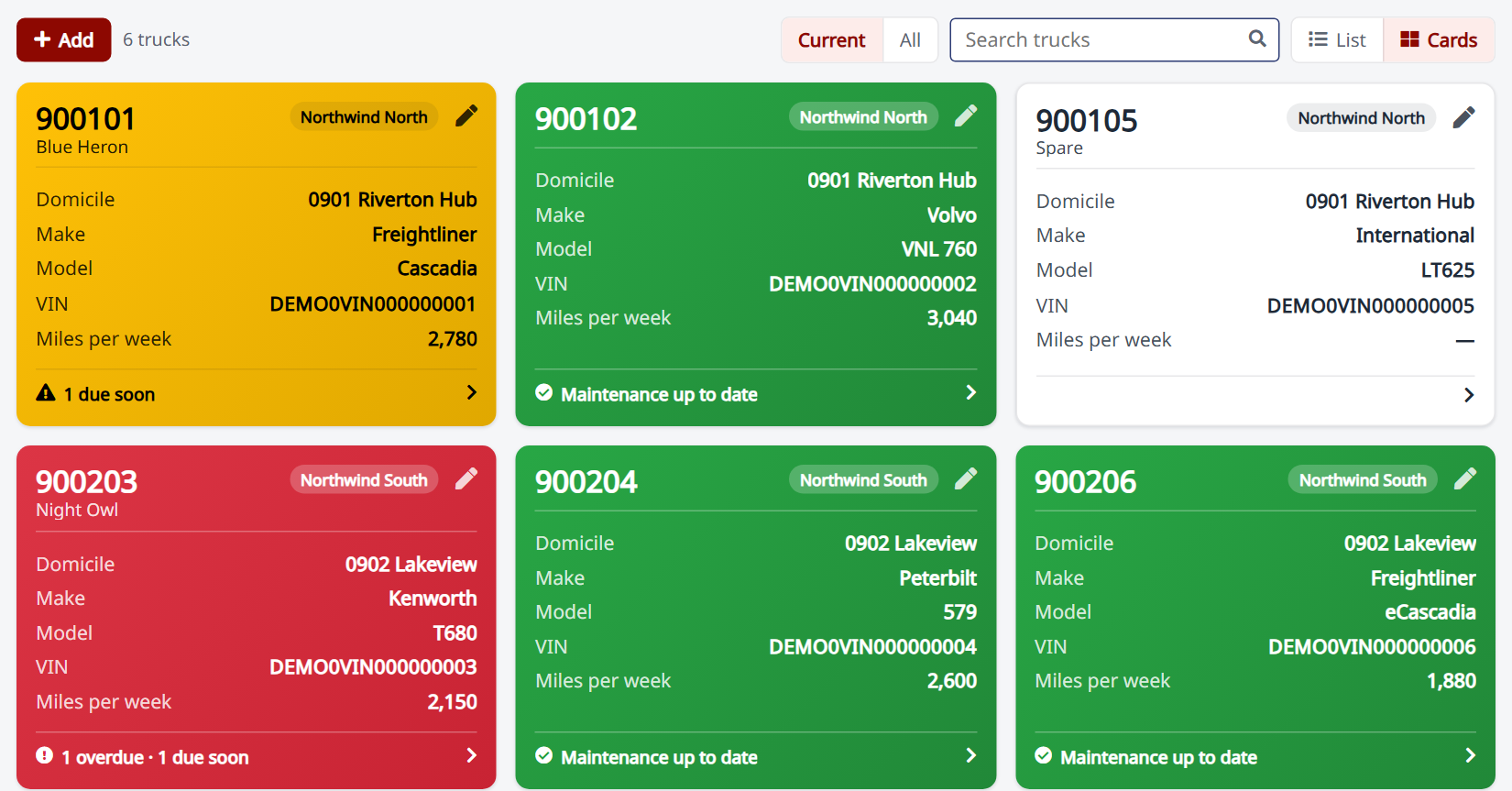Click '1 overdue · 1 due soon' status
This screenshot has width=1512, height=791.
tap(155, 757)
